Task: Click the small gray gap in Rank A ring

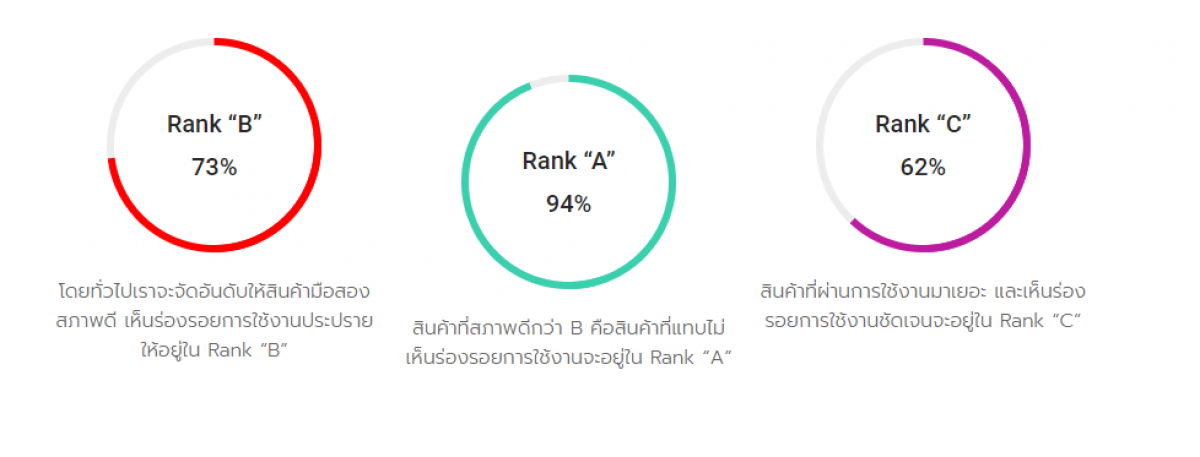Action: coord(548,81)
